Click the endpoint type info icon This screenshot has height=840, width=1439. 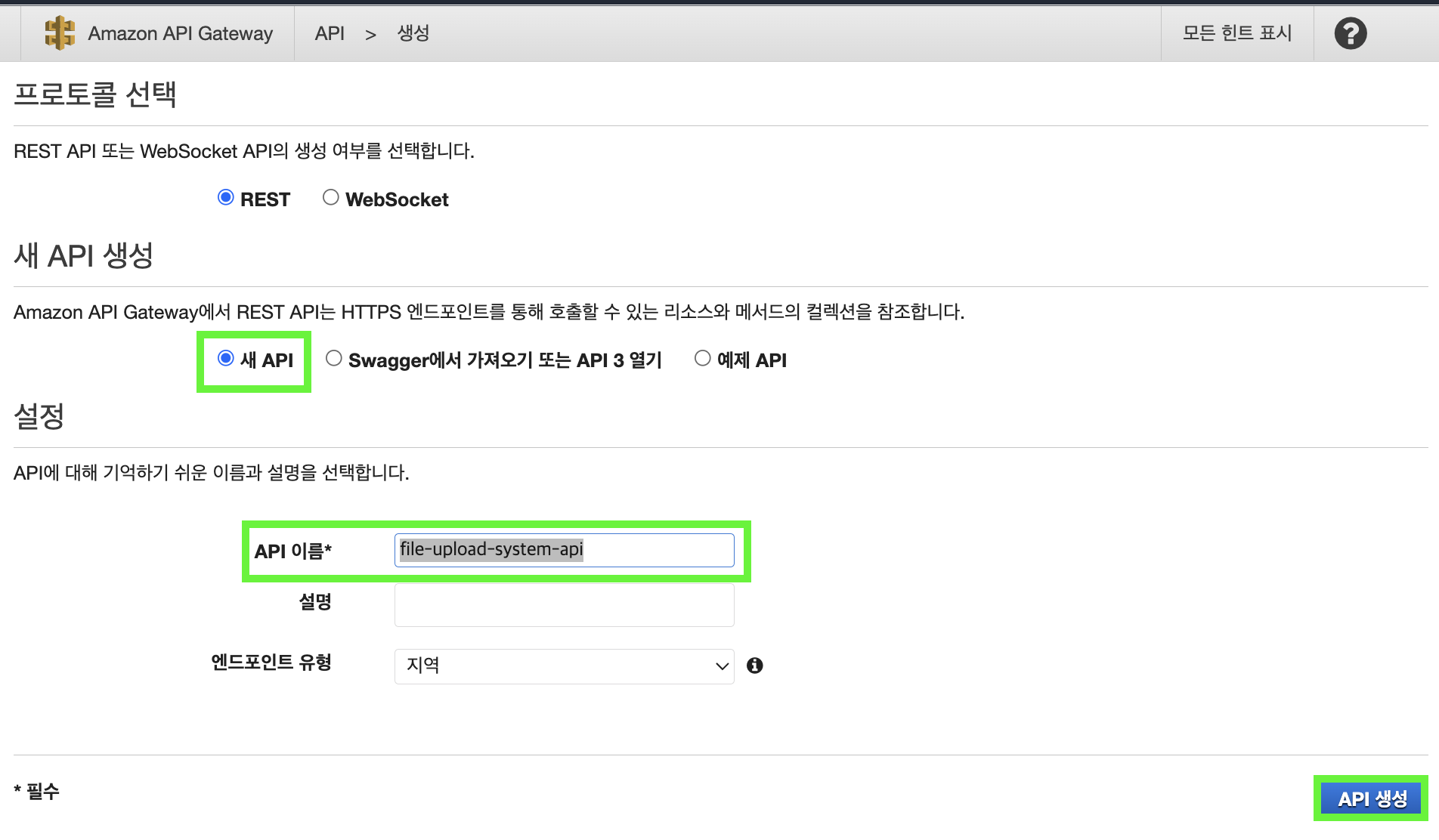click(754, 666)
